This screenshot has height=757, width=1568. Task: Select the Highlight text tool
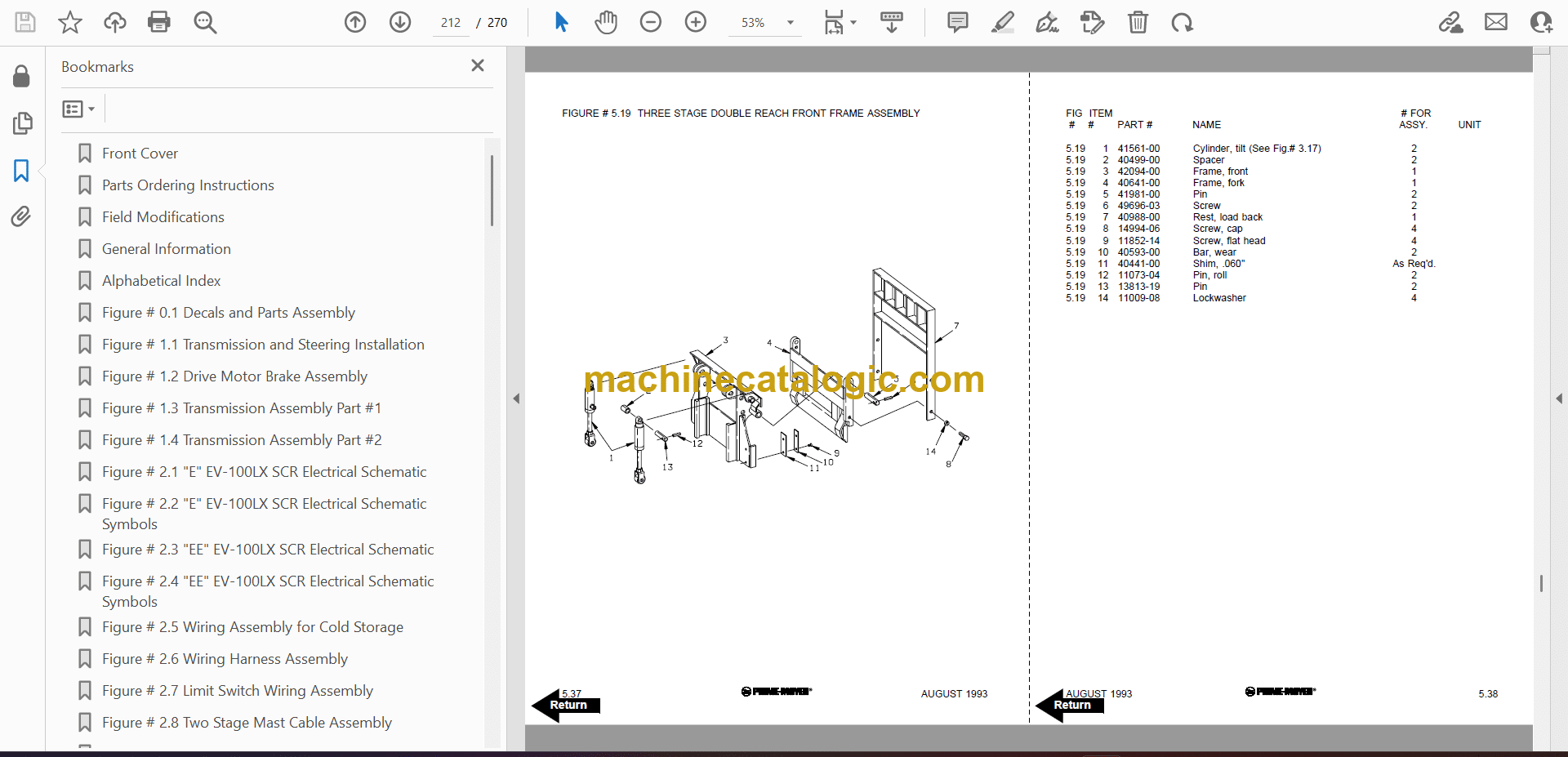(1003, 22)
